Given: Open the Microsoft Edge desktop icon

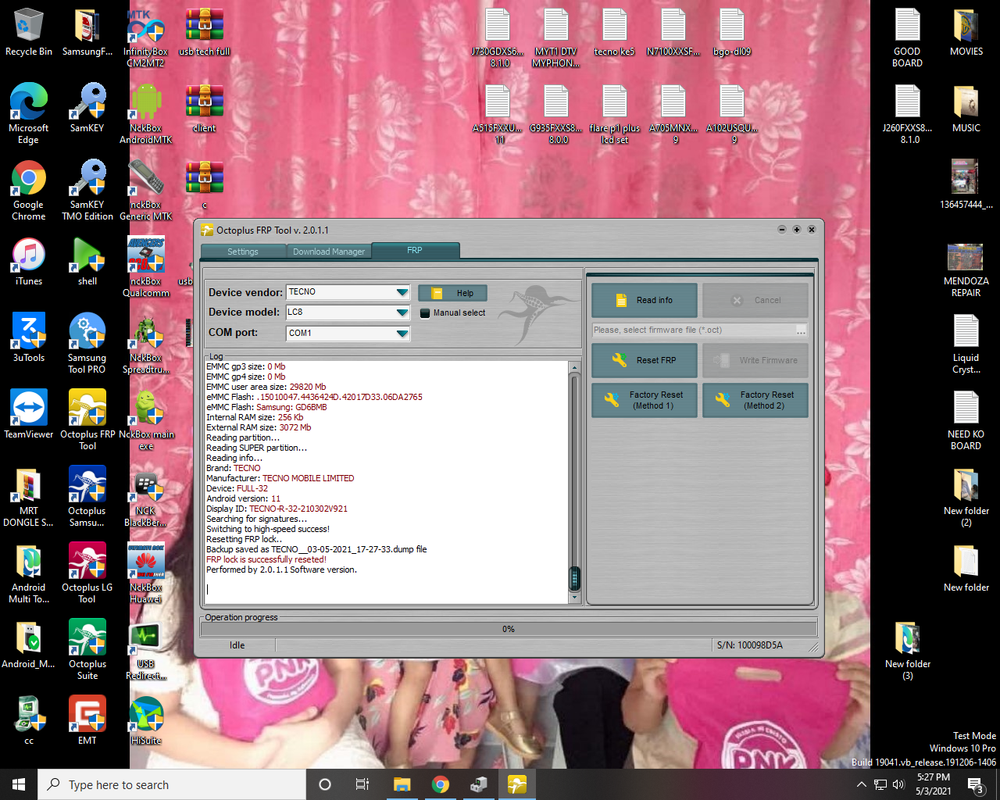Looking at the screenshot, I should tap(29, 114).
